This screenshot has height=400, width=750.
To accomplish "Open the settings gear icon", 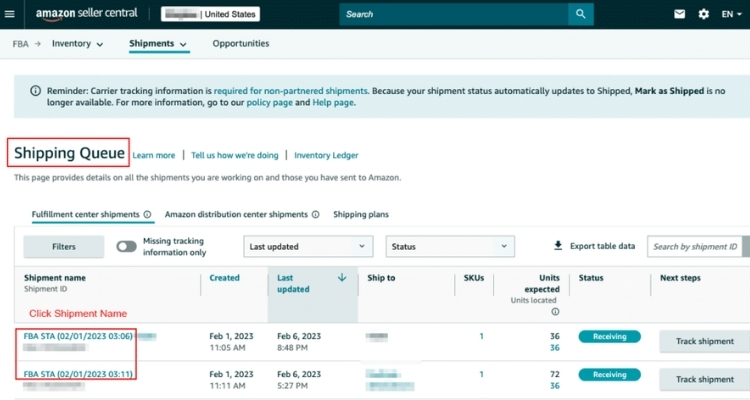I will pos(704,14).
